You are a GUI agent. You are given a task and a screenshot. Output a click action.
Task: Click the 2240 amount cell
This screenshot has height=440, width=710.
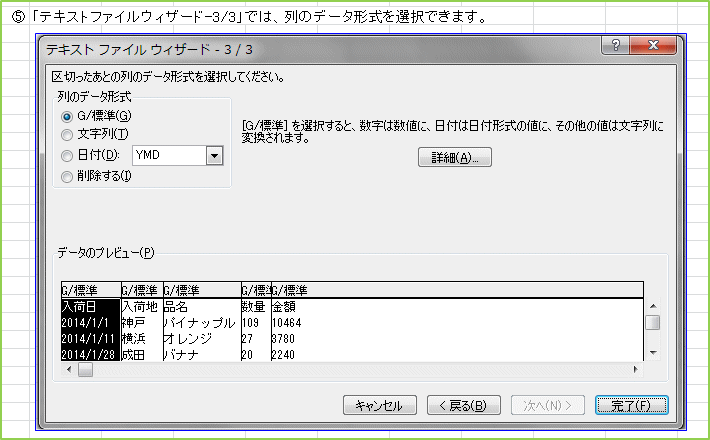click(283, 354)
